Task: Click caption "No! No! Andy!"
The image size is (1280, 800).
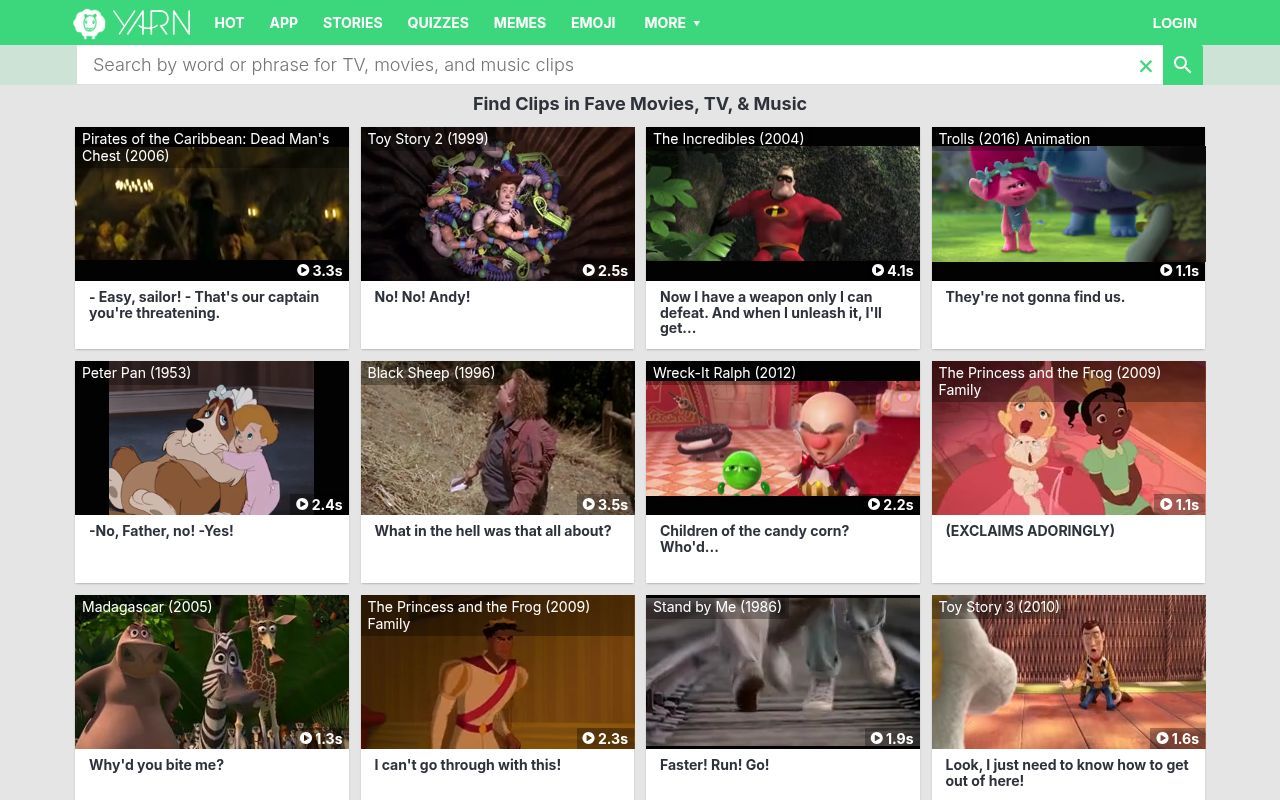Action: [422, 297]
